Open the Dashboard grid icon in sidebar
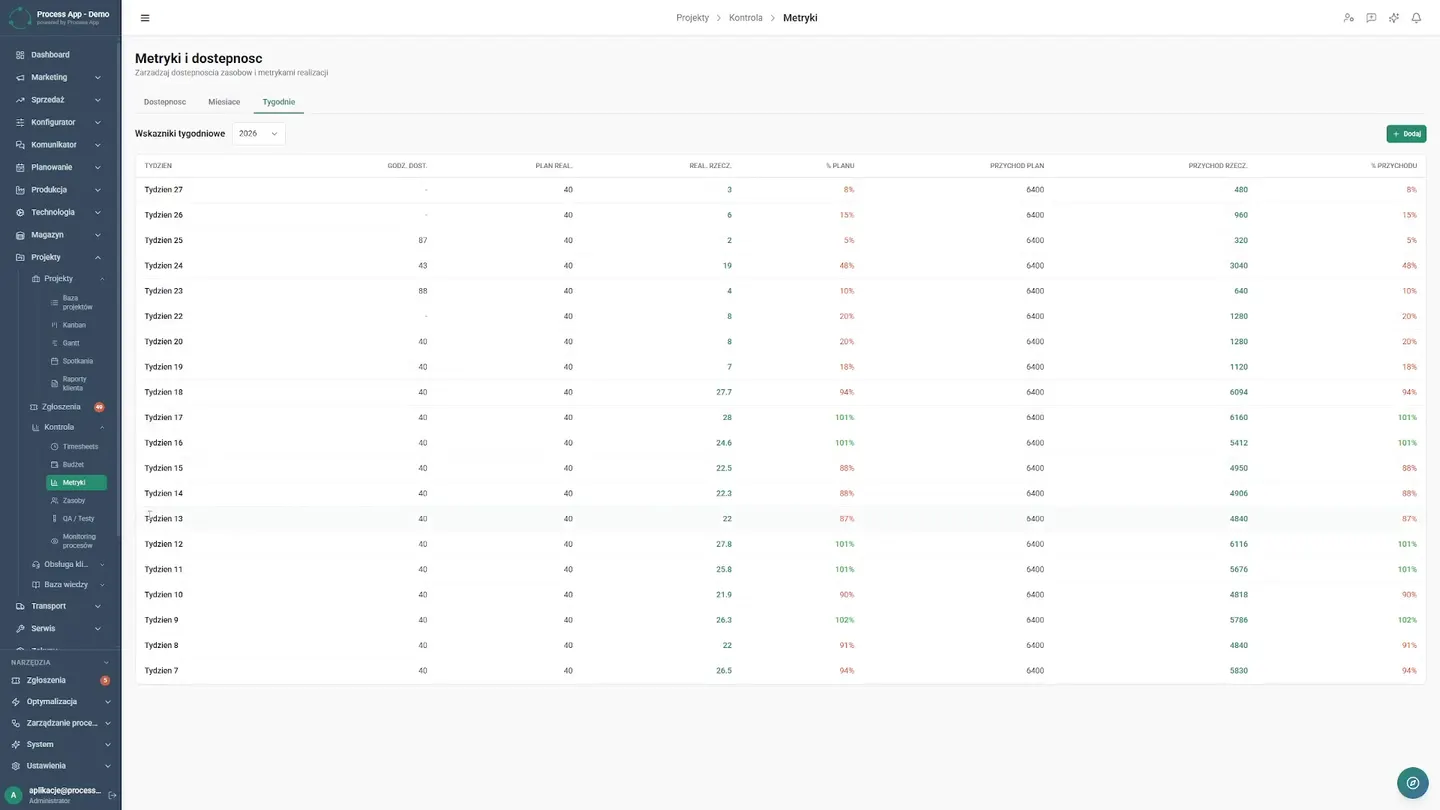The height and width of the screenshot is (810, 1440). coord(20,55)
